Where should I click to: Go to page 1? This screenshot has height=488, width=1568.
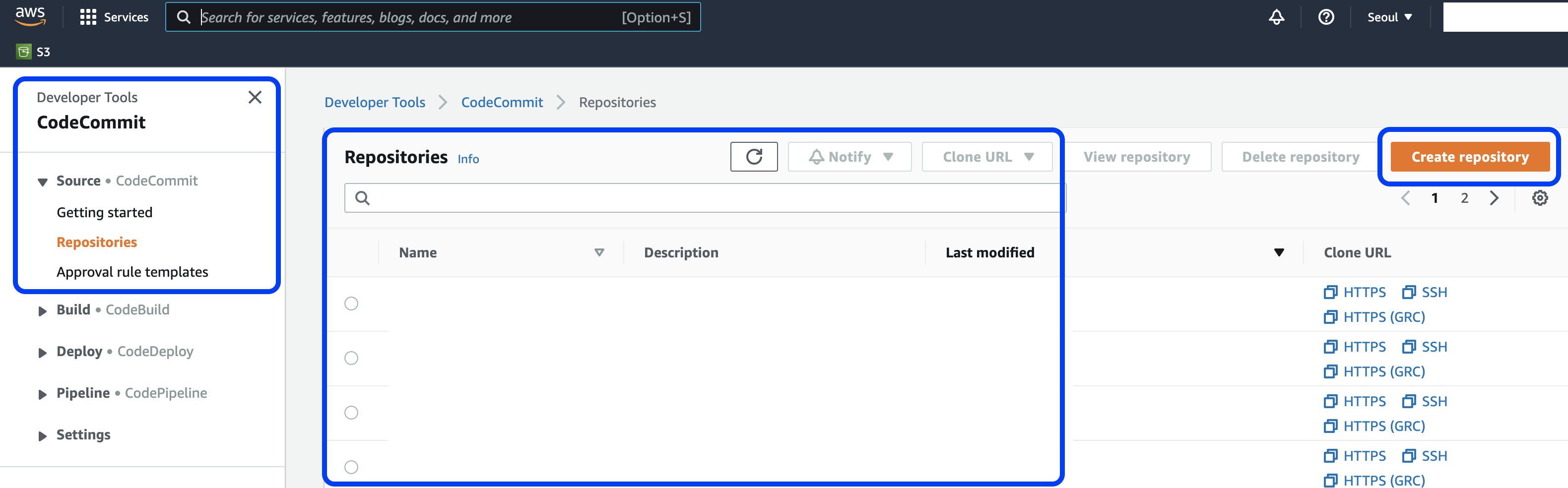pyautogui.click(x=1435, y=198)
